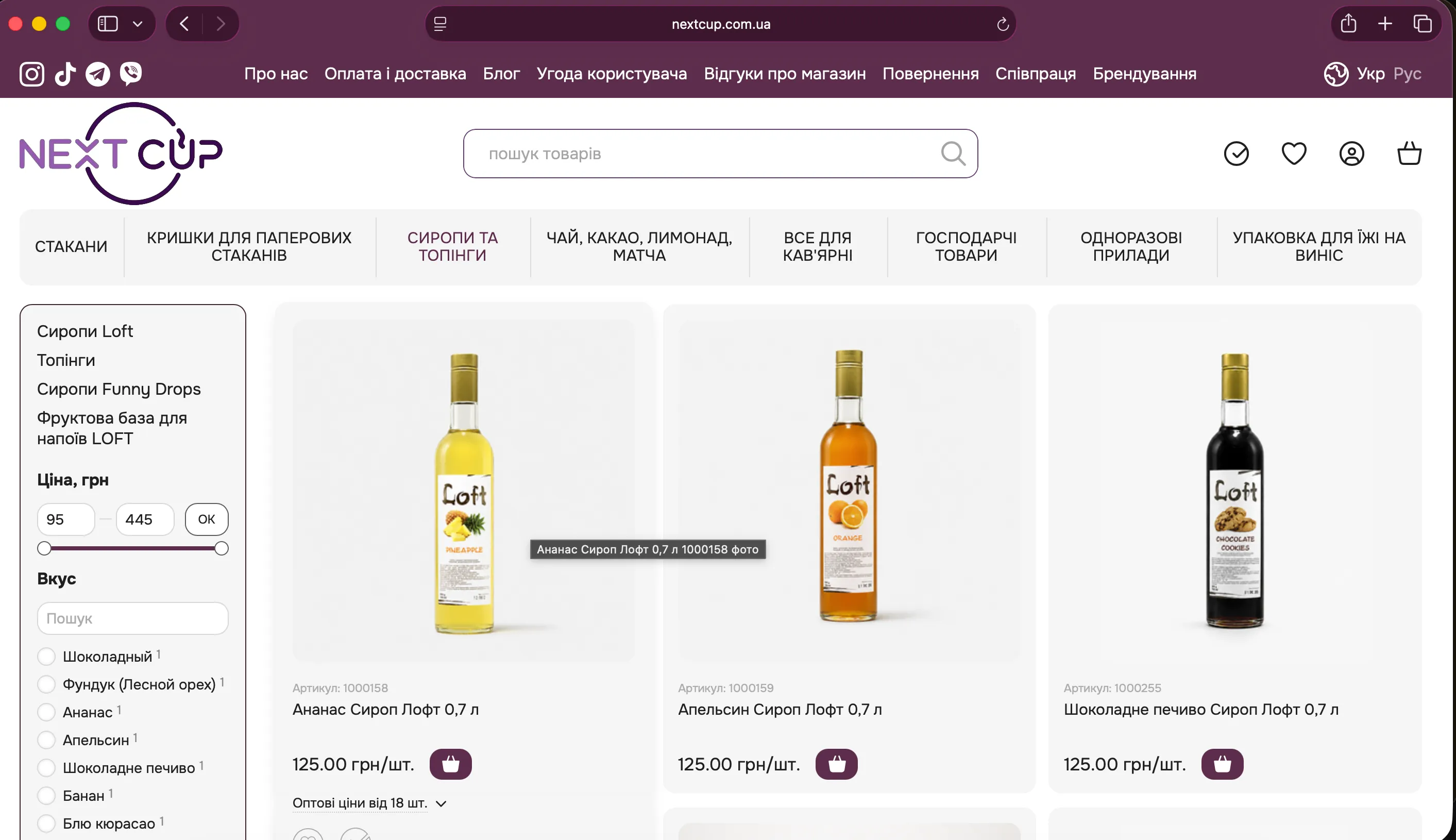This screenshot has height=840, width=1456.
Task: Open the sidebar dropdown chevron in Safari
Action: pyautogui.click(x=137, y=24)
